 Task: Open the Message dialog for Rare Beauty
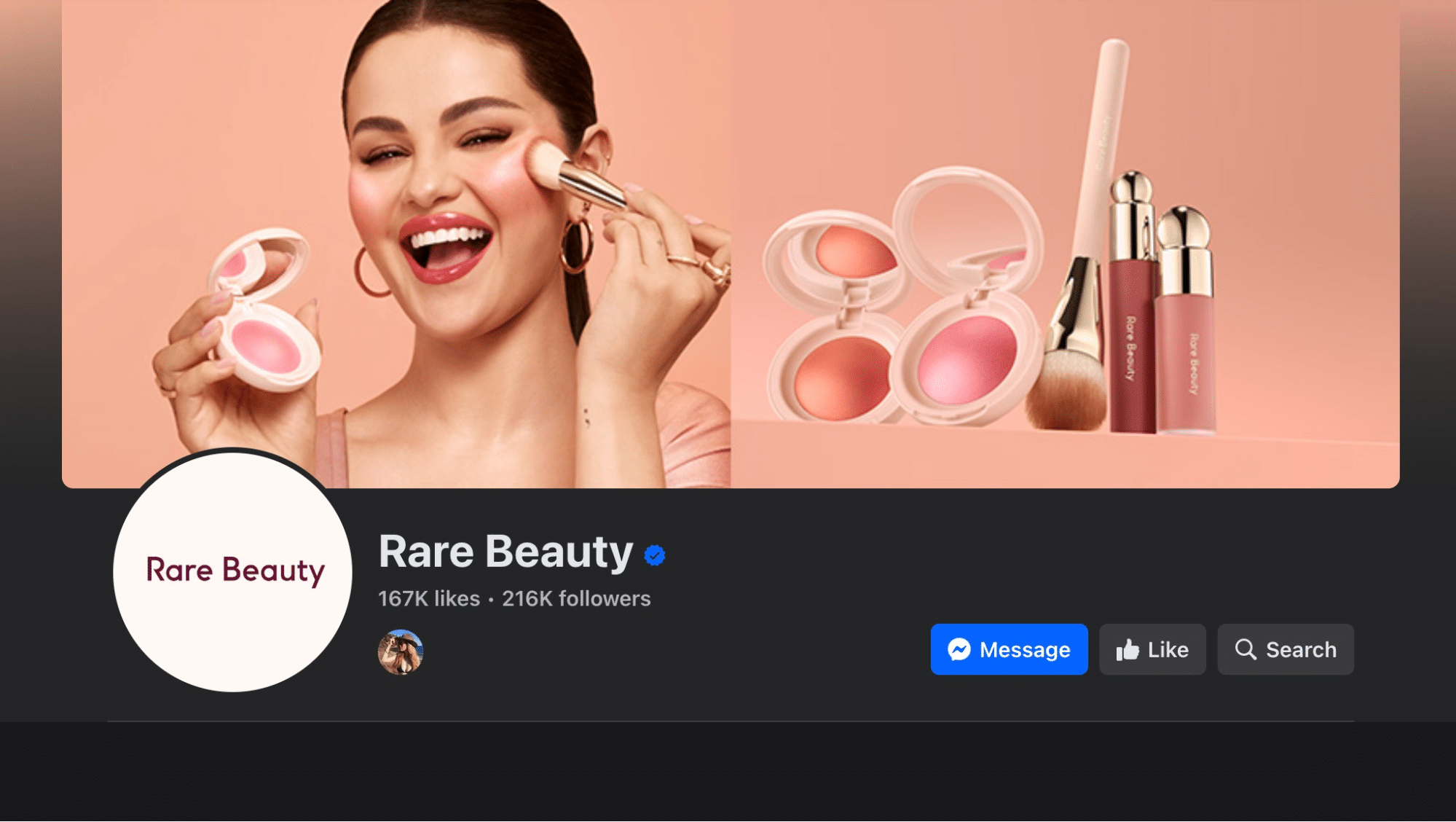[1009, 649]
